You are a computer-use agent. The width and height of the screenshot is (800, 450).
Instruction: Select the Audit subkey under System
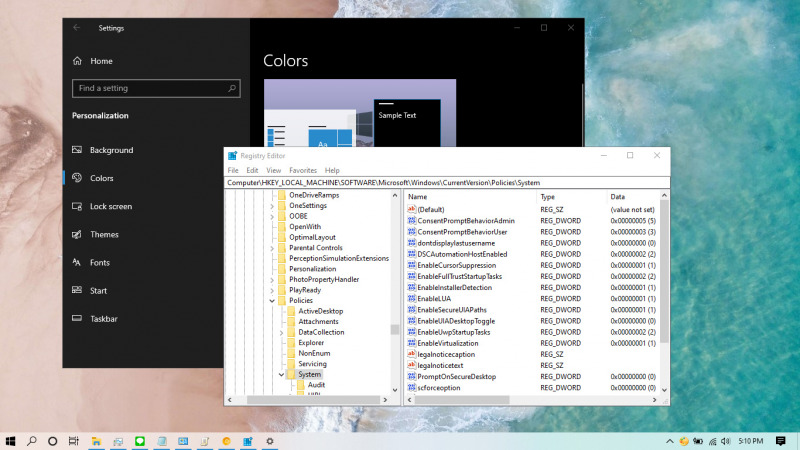[x=316, y=385]
